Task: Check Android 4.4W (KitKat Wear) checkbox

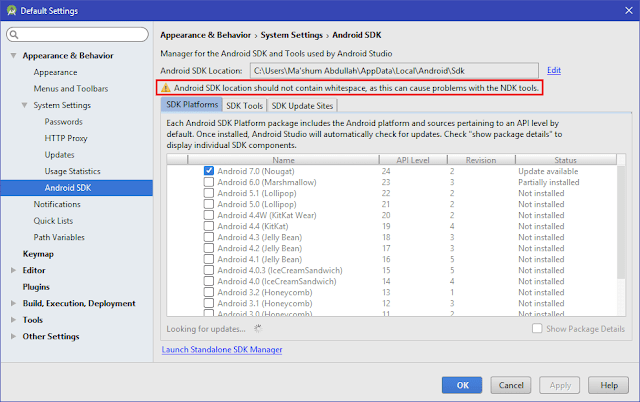Action: (x=209, y=215)
